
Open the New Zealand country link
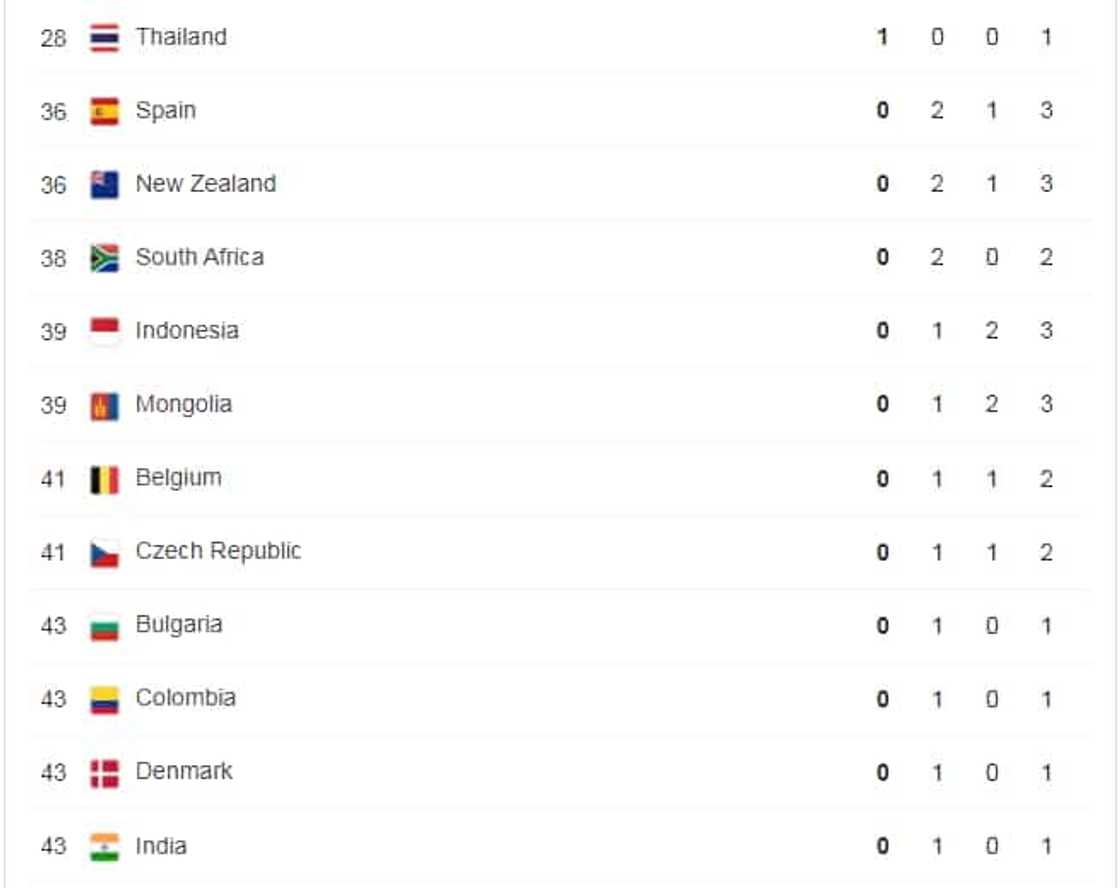click(205, 184)
